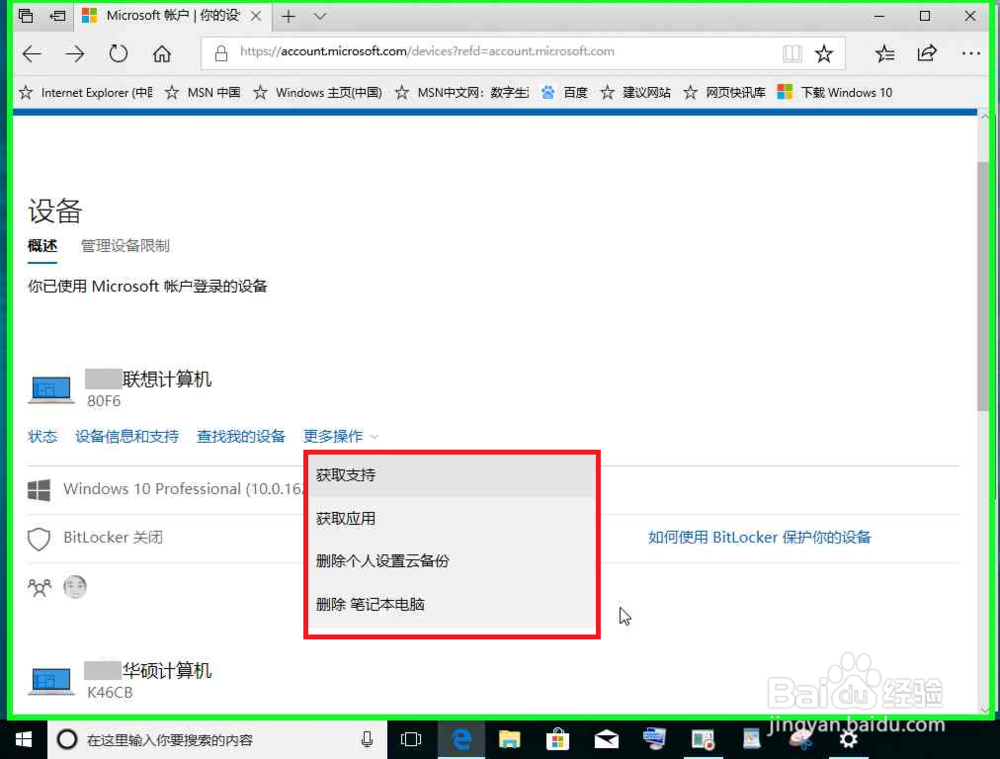Collapse the 更多操作 dropdown
Image resolution: width=1000 pixels, height=759 pixels.
(x=341, y=436)
